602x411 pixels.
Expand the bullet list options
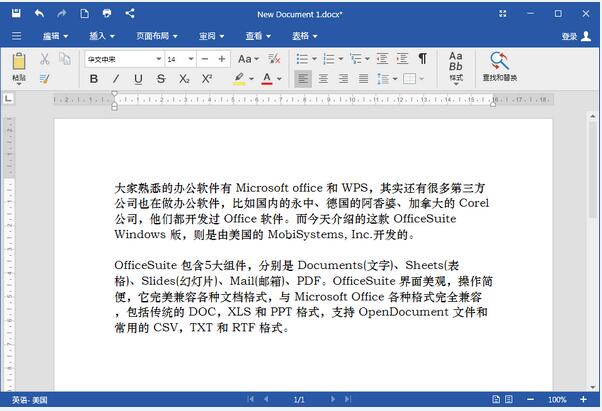(314, 59)
